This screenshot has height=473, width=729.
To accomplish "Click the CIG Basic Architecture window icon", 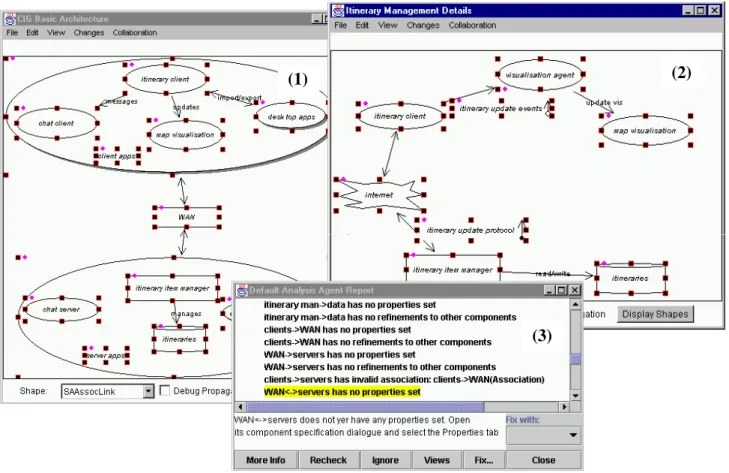I will (10, 19).
